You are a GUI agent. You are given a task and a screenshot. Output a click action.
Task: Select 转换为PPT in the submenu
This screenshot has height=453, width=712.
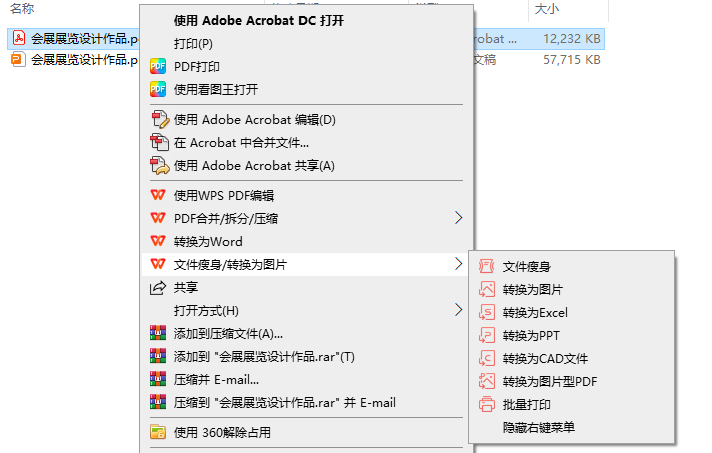click(x=531, y=335)
